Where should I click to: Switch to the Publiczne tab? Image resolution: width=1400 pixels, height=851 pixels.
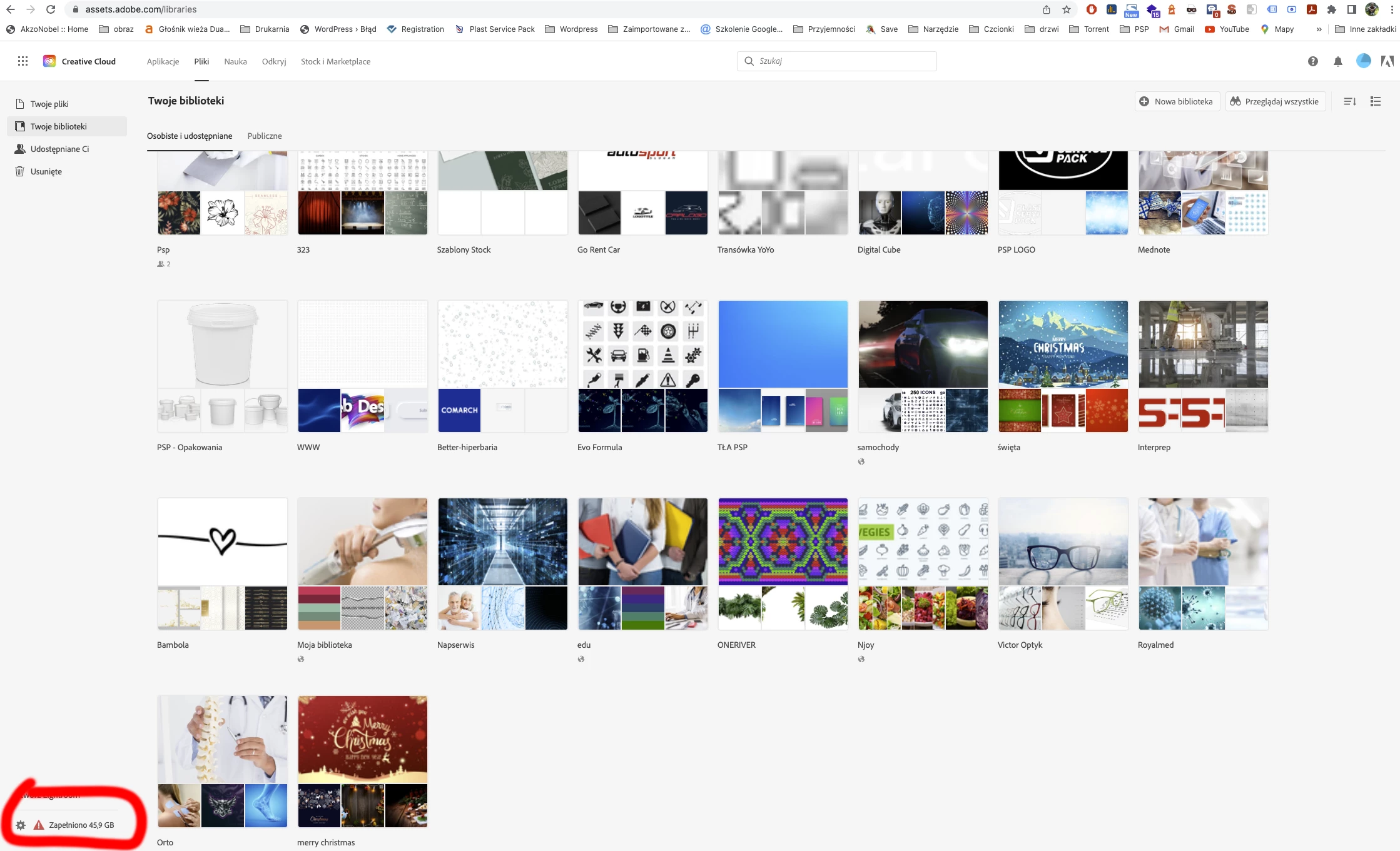[x=265, y=136]
